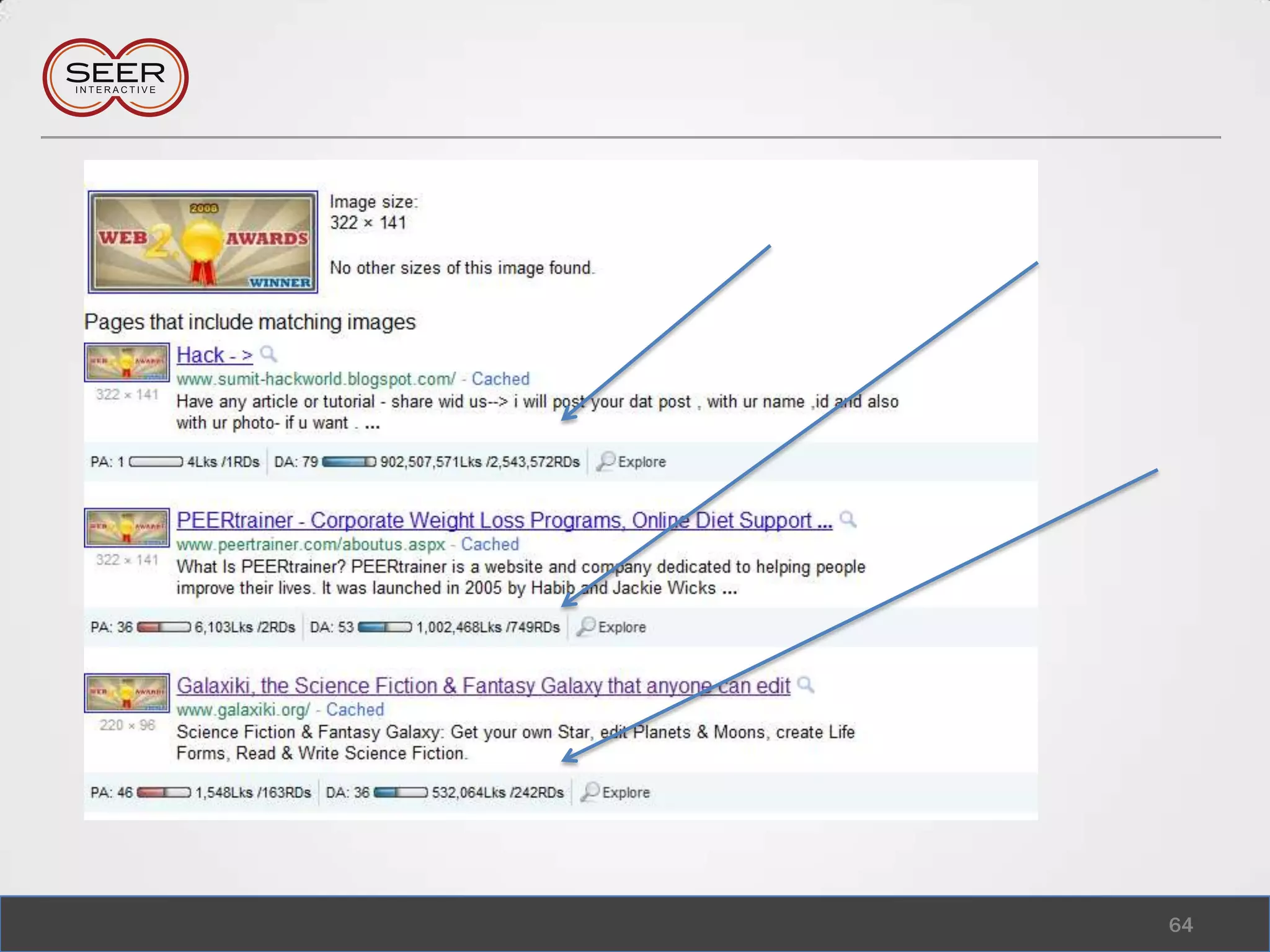This screenshot has width=1270, height=952.
Task: Open Cached link for galaxiki.org result
Action: (x=355, y=709)
